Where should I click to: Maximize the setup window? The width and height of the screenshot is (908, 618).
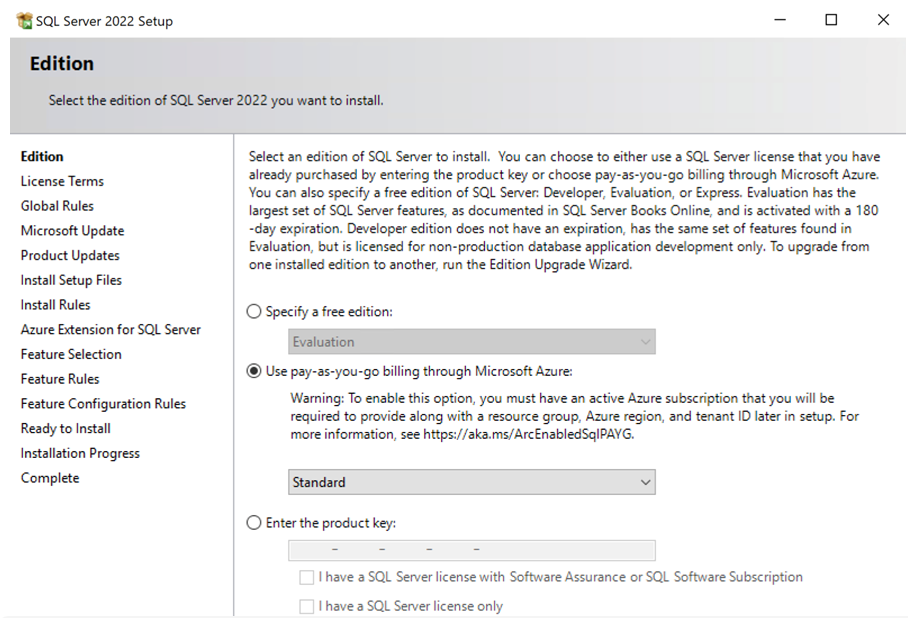click(x=831, y=20)
